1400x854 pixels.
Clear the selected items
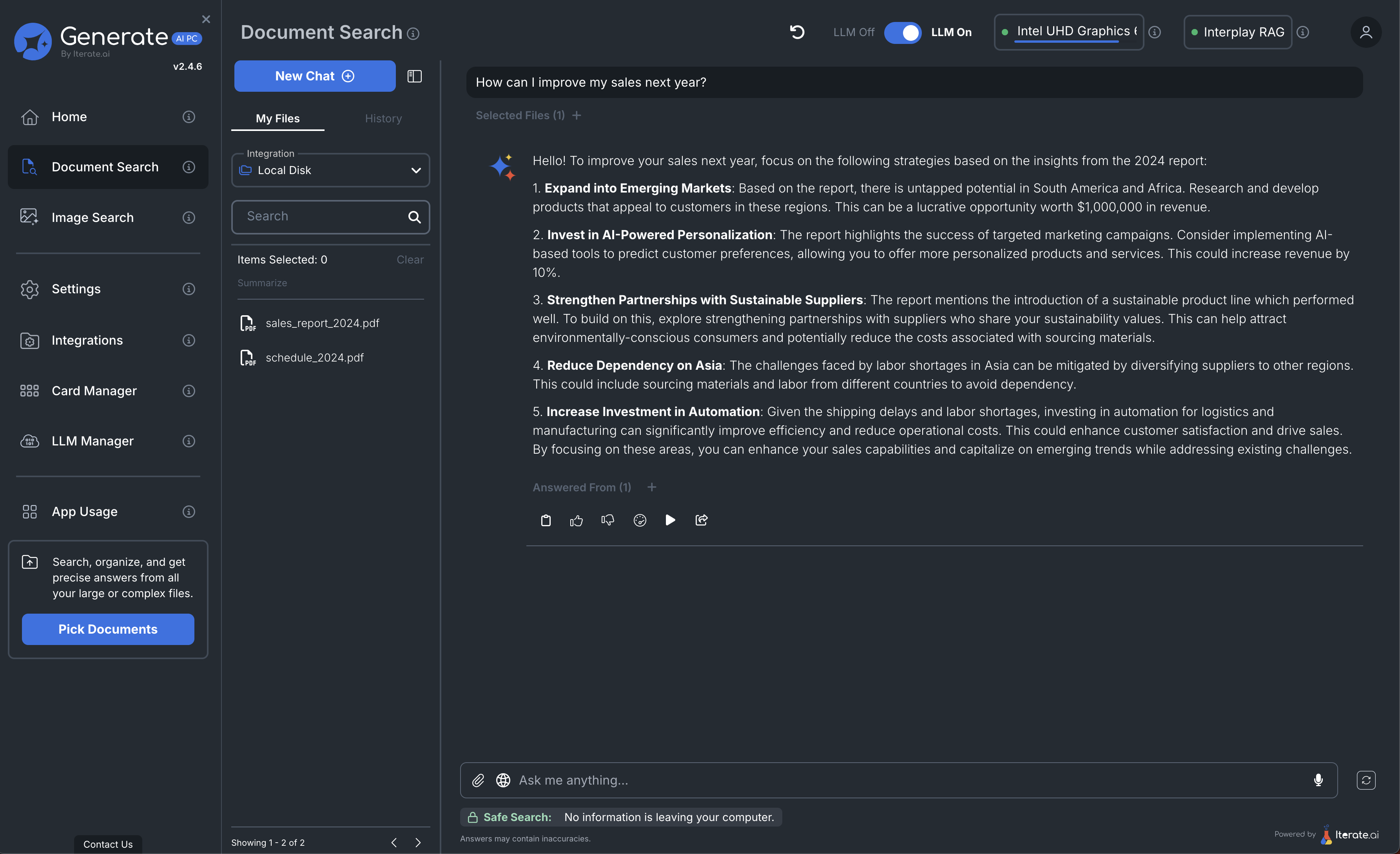410,259
